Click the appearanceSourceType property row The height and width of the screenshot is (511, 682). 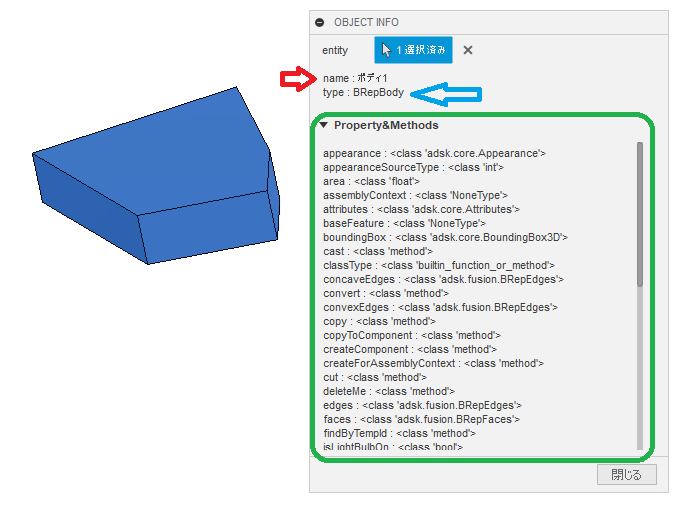pos(413,167)
